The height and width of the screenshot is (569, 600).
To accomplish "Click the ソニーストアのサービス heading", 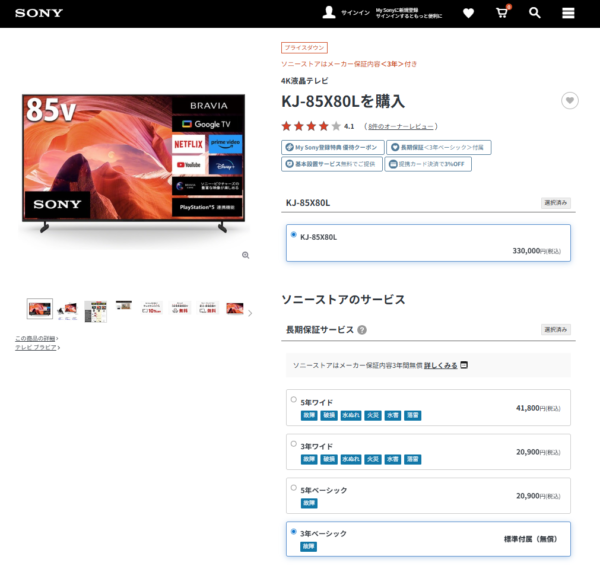I will pos(343,300).
